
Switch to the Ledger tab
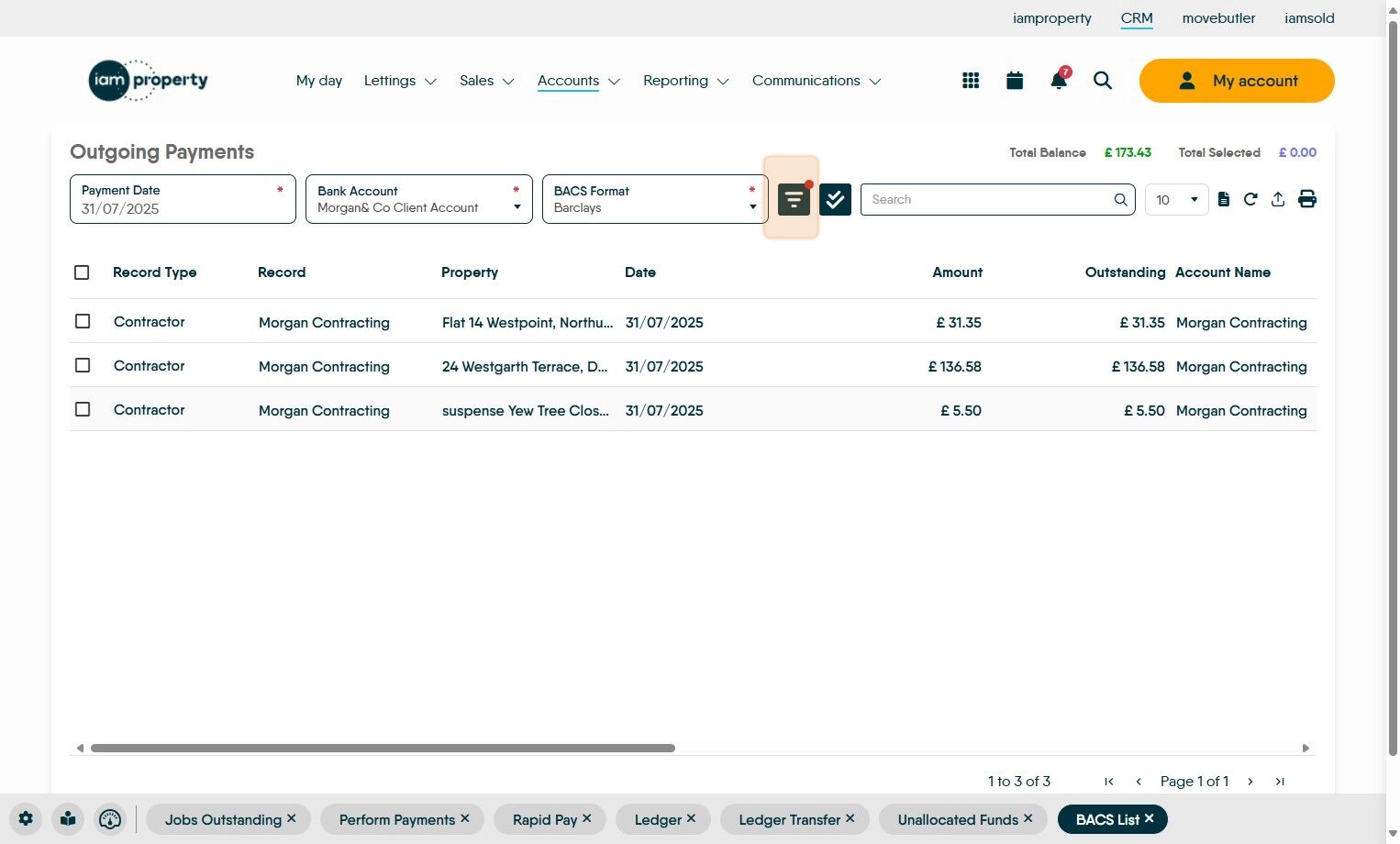click(x=658, y=819)
